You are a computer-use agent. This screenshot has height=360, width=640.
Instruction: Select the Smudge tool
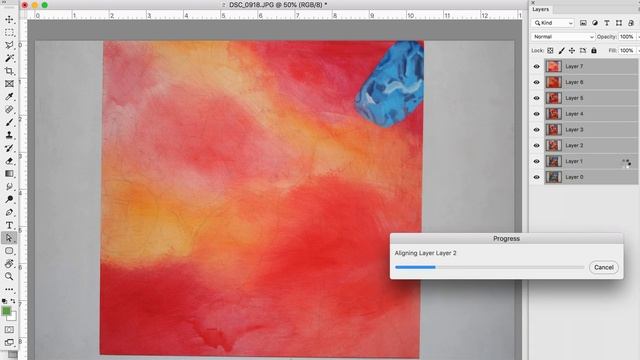point(9,187)
